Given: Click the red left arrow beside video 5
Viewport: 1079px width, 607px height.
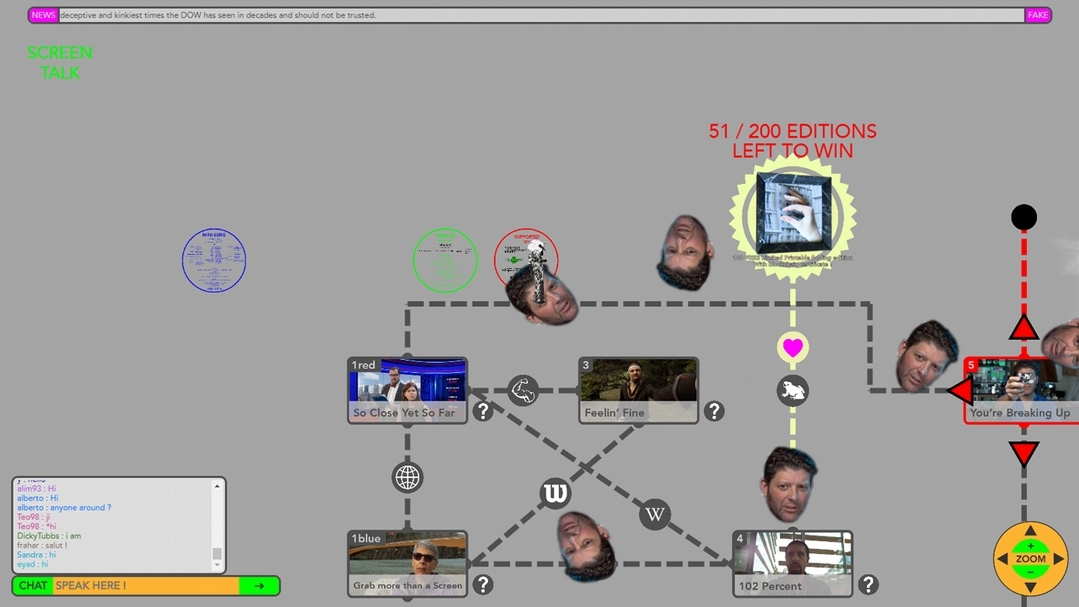Looking at the screenshot, I should (961, 390).
